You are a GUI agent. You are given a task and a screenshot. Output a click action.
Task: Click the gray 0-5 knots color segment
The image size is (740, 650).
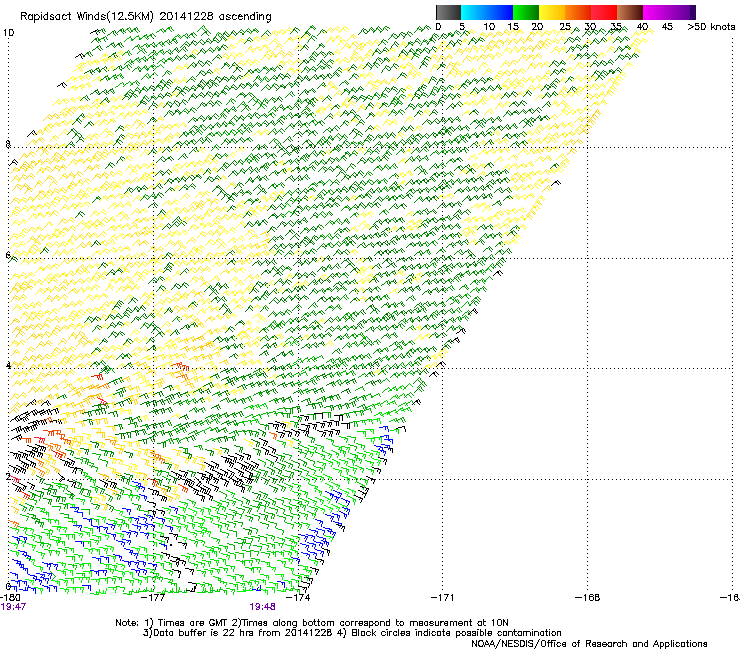click(448, 12)
